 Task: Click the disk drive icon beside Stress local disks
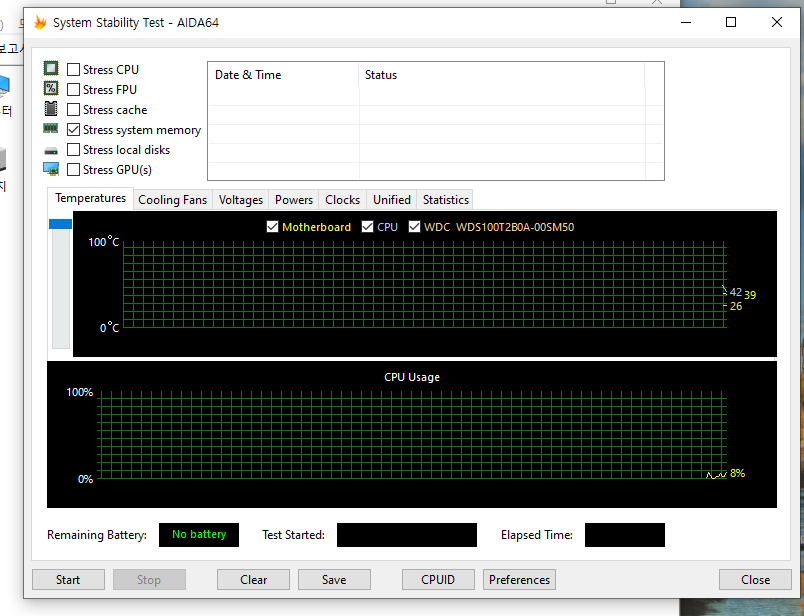point(51,151)
